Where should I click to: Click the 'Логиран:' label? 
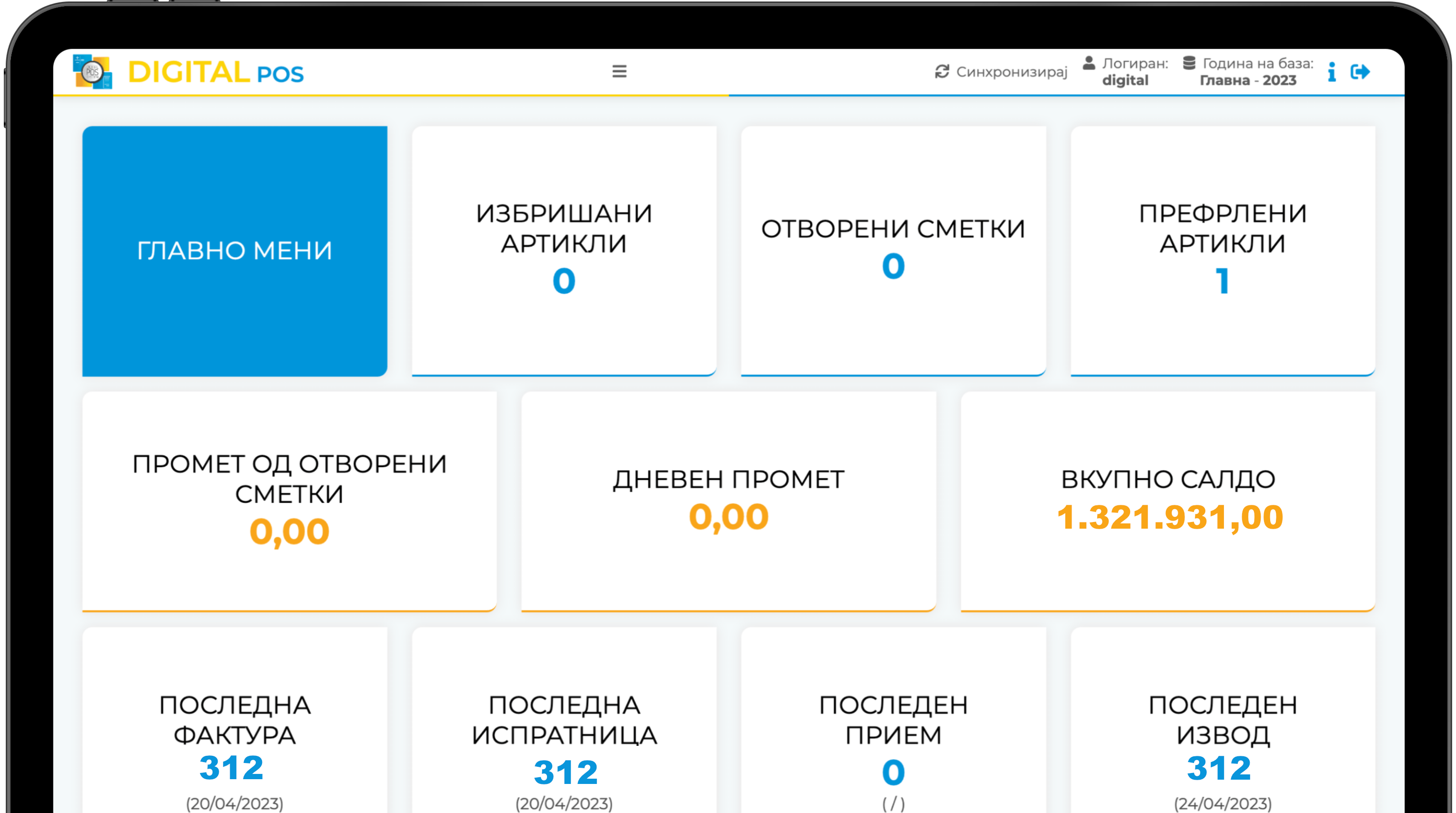[1135, 63]
